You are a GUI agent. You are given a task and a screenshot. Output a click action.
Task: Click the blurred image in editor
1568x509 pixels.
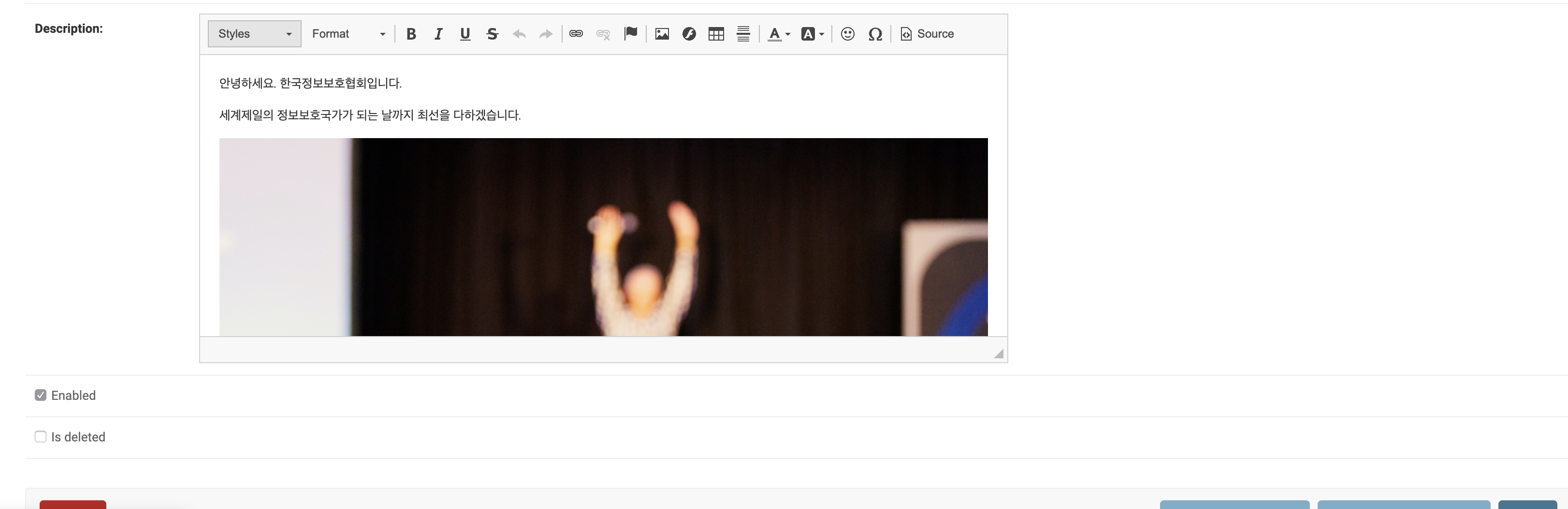[x=603, y=237]
